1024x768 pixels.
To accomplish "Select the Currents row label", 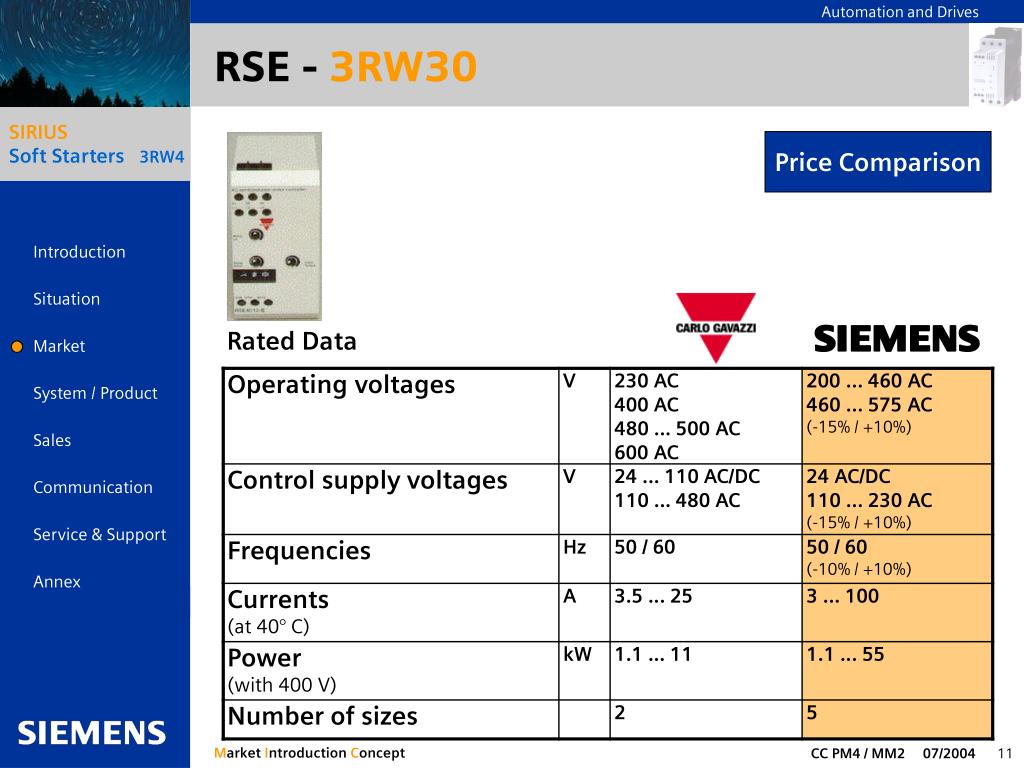I will point(278,600).
